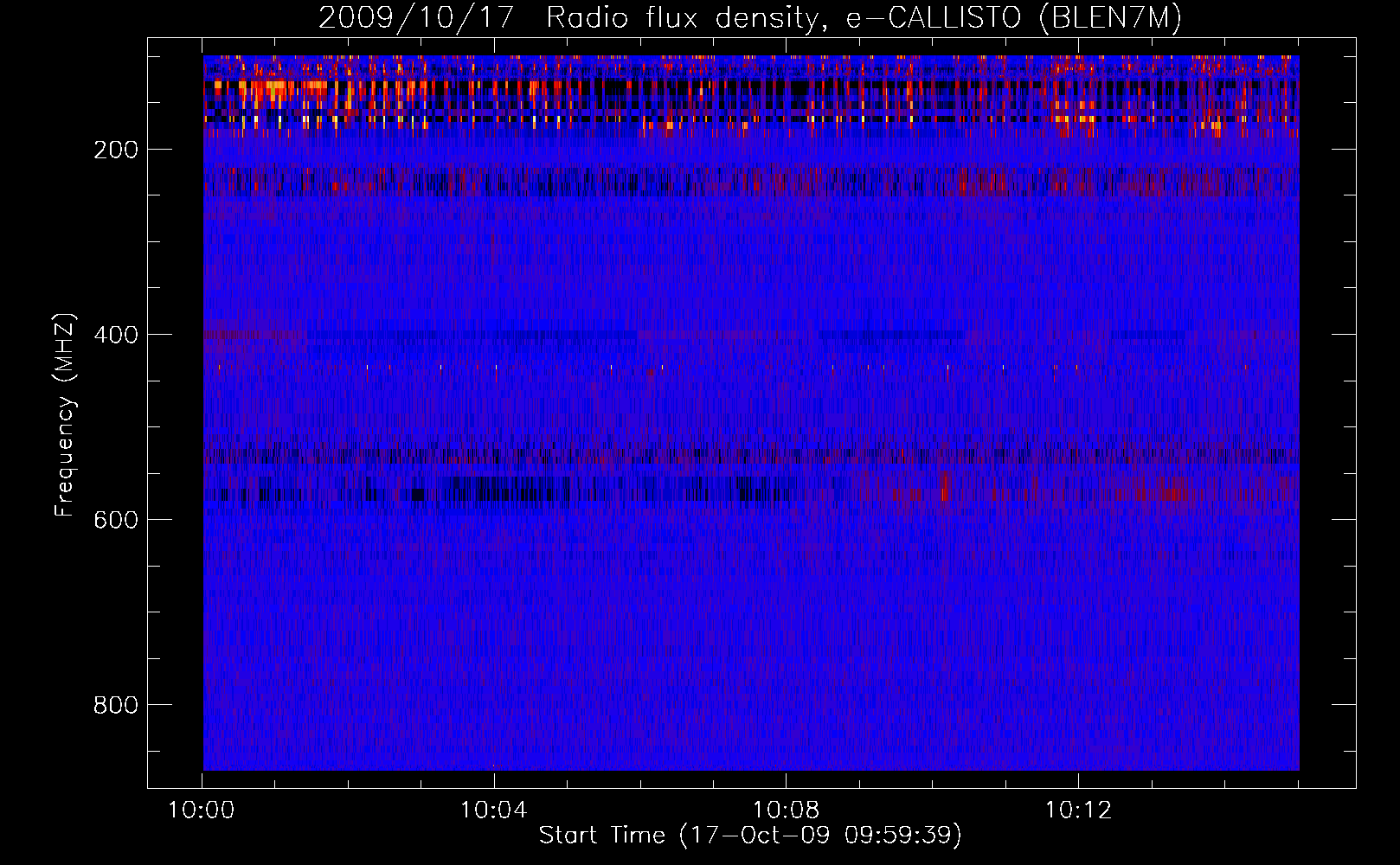Click the plot title '2009/10/17 Radio flux density, e-CALLISTO (BLEN7M)'
Viewport: 1400px width, 865px height.
pyautogui.click(x=750, y=18)
